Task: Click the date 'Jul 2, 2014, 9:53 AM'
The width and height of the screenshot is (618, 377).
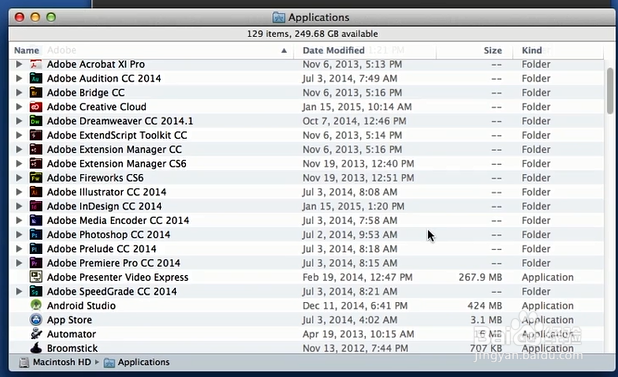Action: tap(350, 234)
